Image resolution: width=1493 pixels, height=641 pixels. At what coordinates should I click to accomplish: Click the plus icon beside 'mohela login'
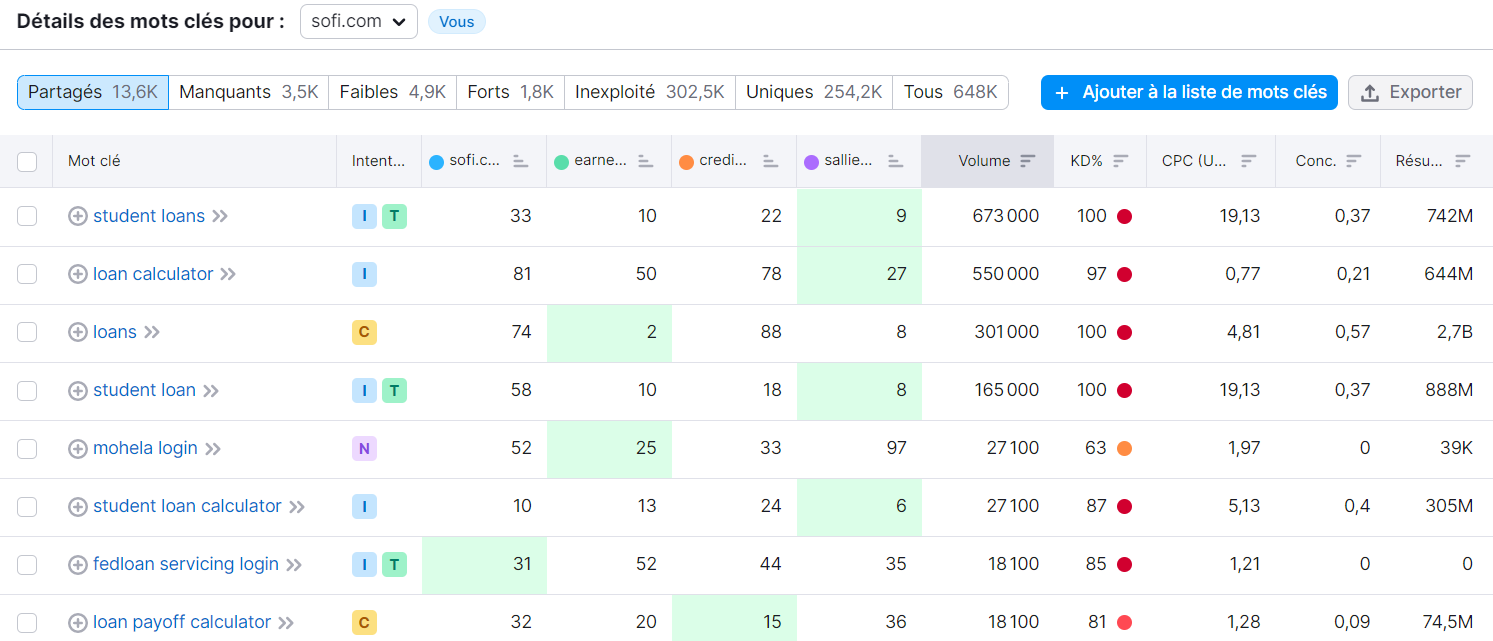(x=77, y=448)
